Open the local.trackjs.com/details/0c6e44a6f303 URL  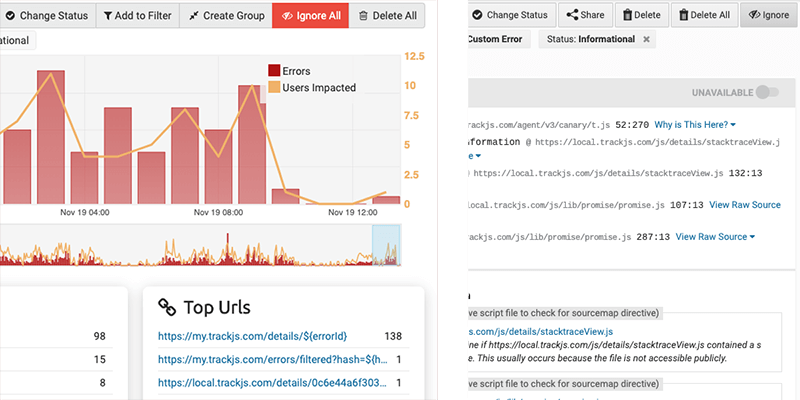(x=272, y=382)
